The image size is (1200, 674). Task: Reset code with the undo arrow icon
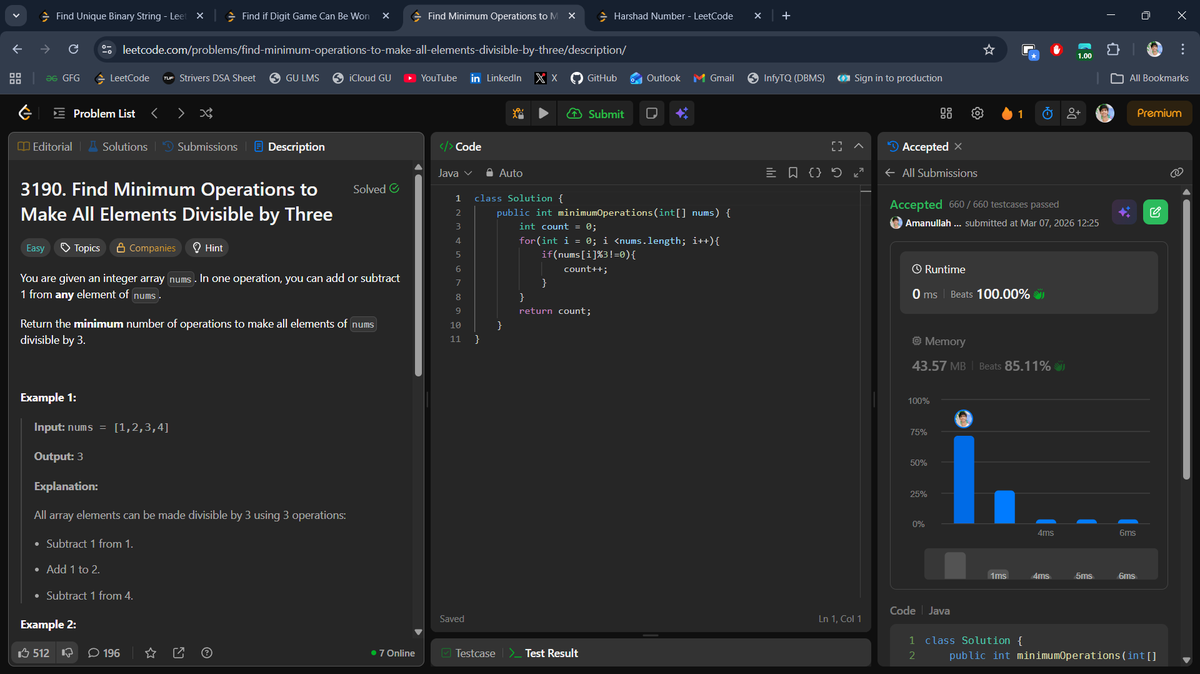tap(836, 173)
